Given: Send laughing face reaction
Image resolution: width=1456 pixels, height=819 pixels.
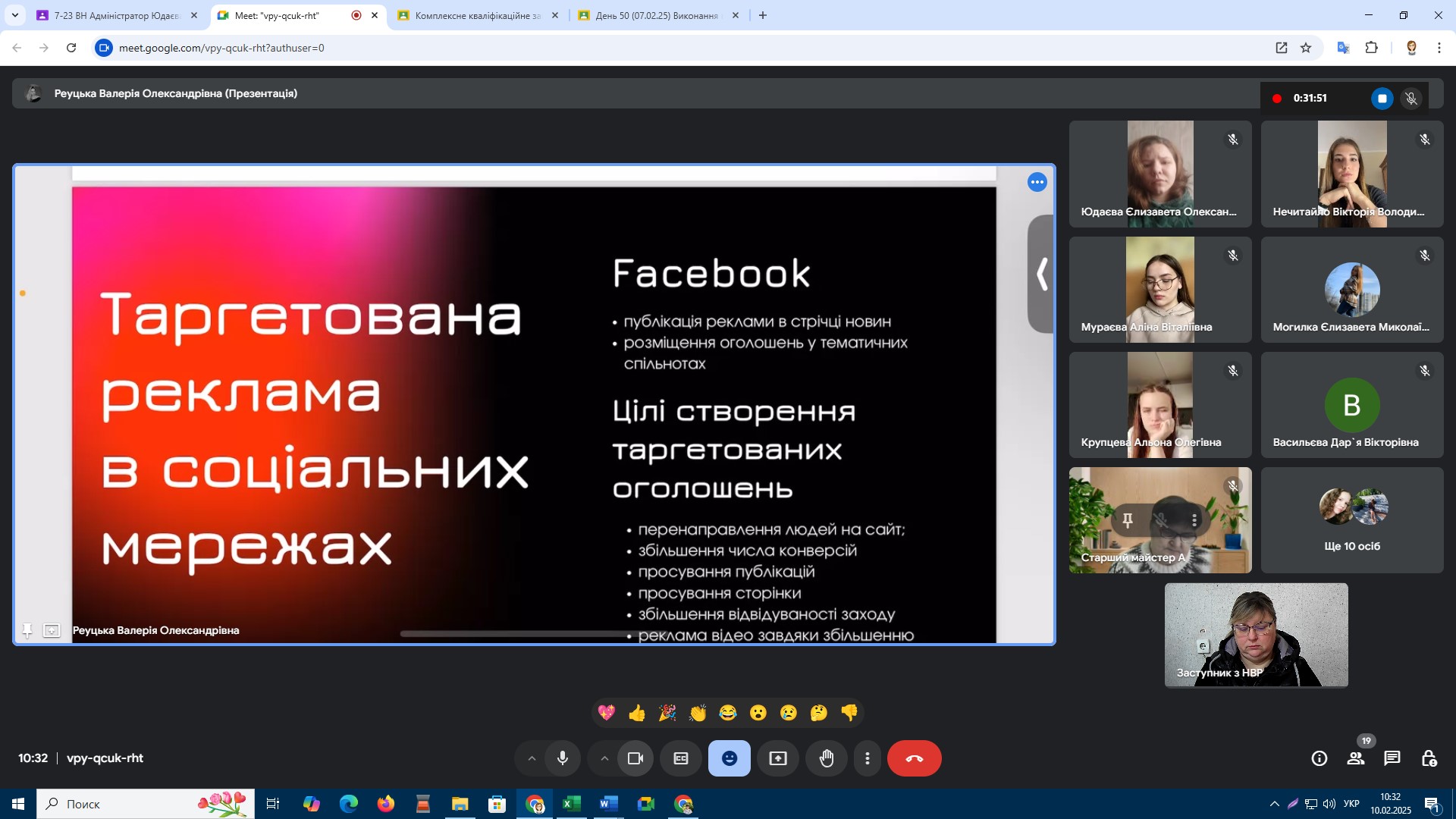Looking at the screenshot, I should 728,713.
